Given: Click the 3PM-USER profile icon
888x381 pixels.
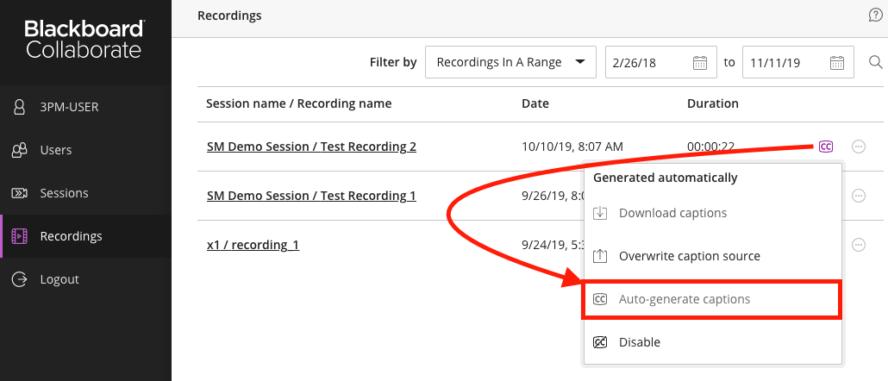Looking at the screenshot, I should point(20,107).
